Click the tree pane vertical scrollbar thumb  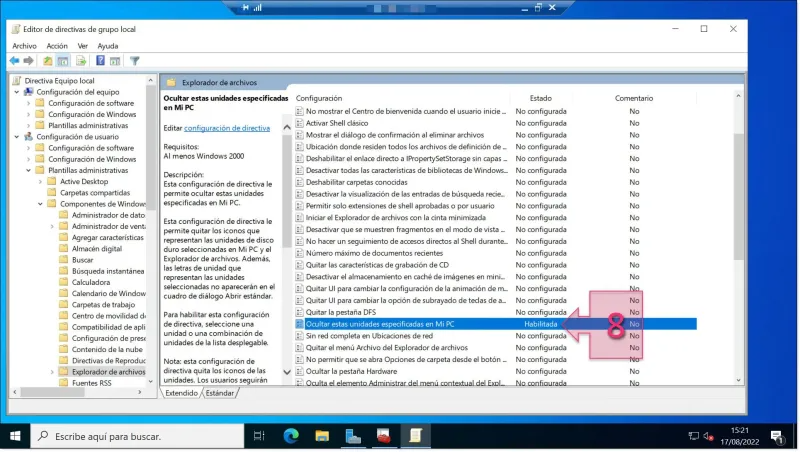[x=151, y=148]
